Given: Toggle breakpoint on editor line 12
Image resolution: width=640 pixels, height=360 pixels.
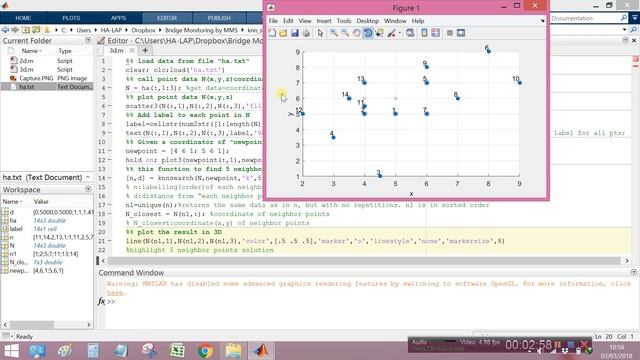Looking at the screenshot, I should click(109, 160).
